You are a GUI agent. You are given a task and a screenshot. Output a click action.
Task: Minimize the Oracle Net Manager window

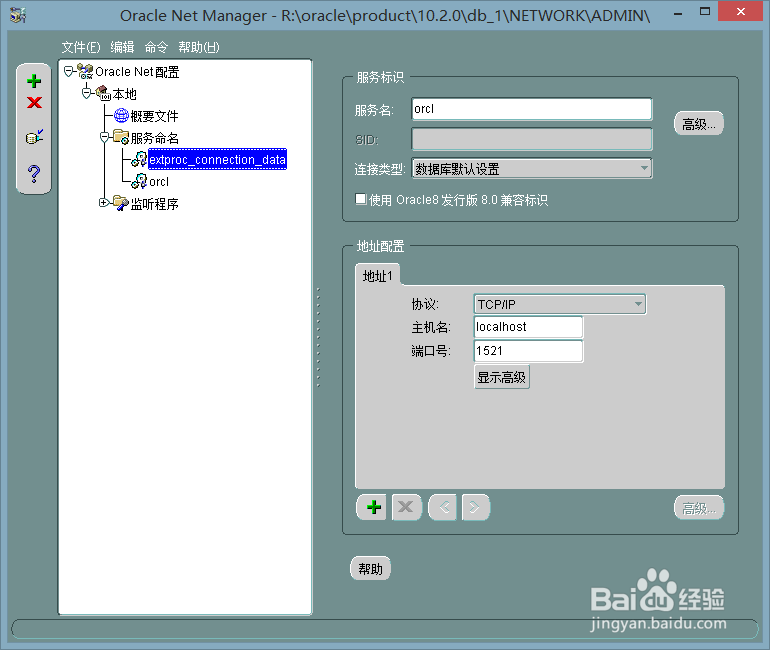click(678, 13)
